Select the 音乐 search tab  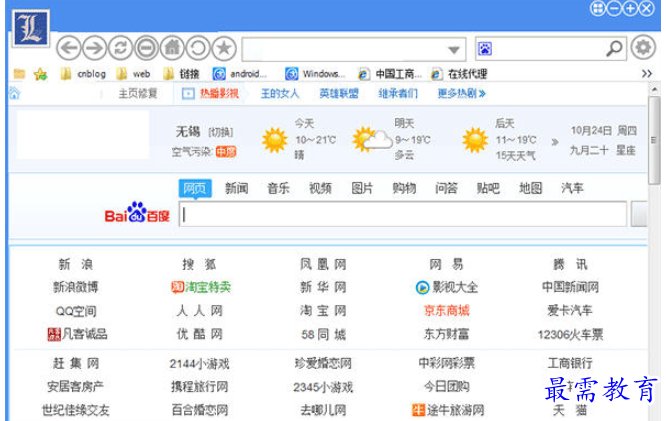pos(278,188)
